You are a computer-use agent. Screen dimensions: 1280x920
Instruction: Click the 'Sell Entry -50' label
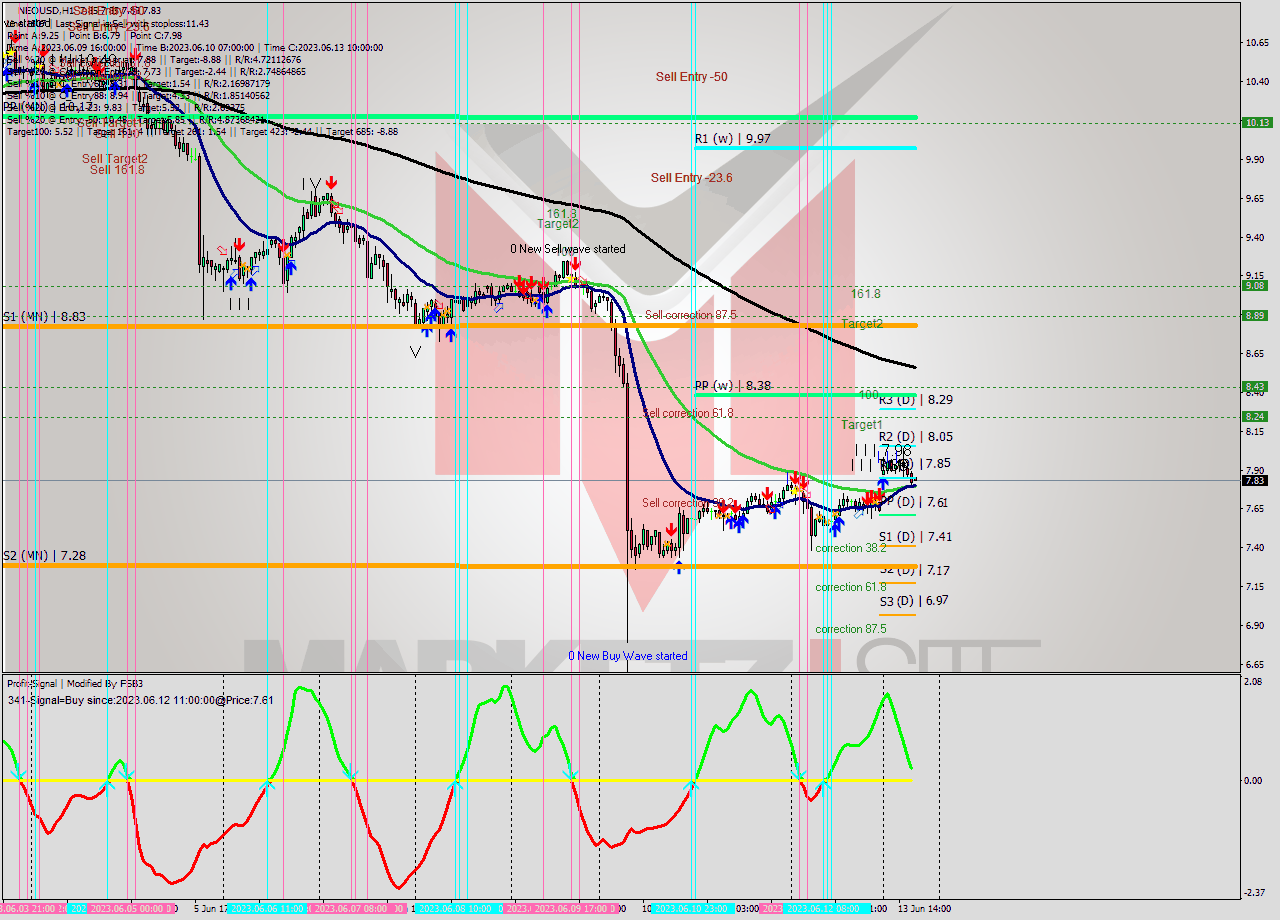tap(691, 77)
